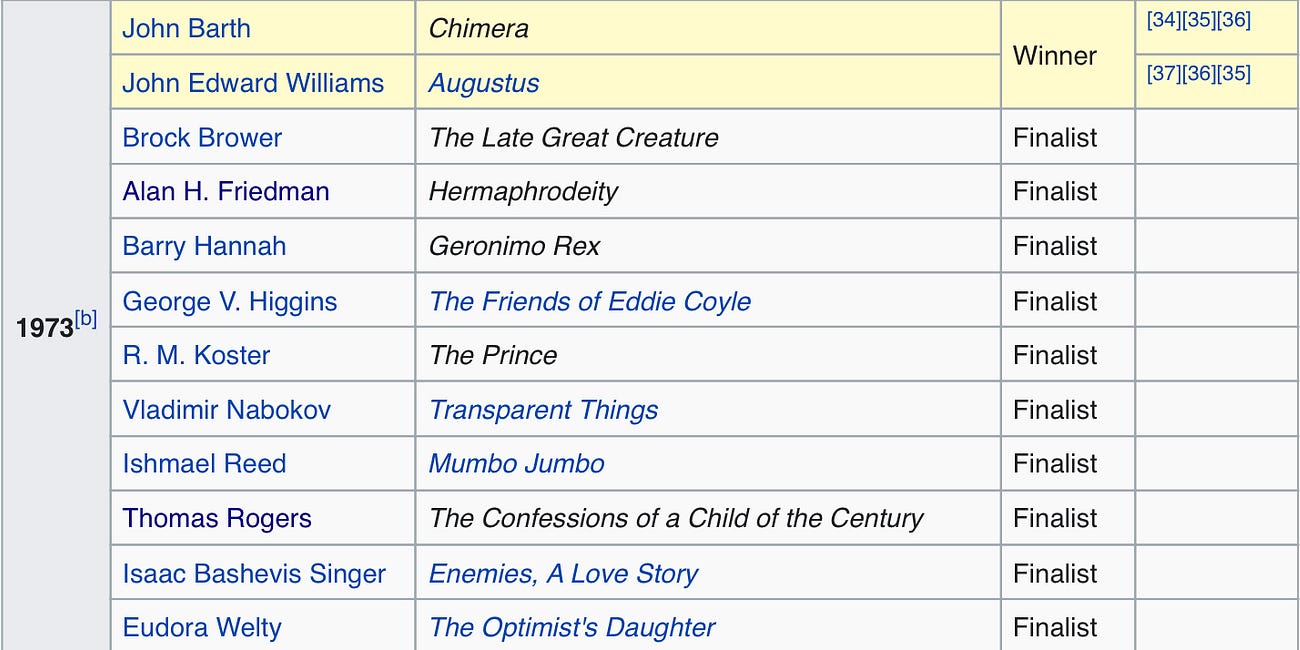Open citation 34 in Chimera row
The width and height of the screenshot is (1300, 650).
coord(1164,20)
